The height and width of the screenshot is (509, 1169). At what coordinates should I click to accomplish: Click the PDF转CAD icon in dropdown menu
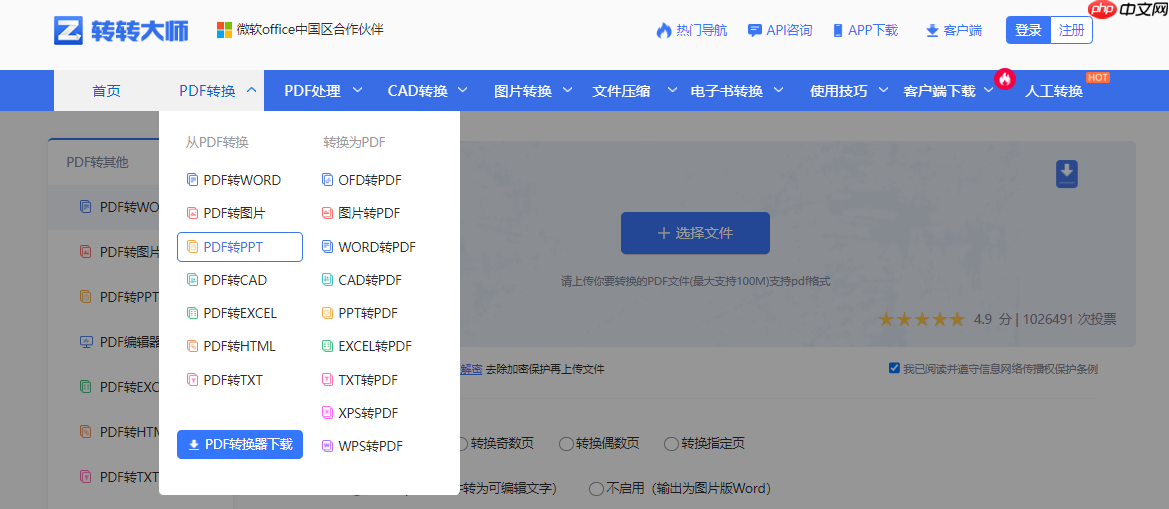point(192,280)
